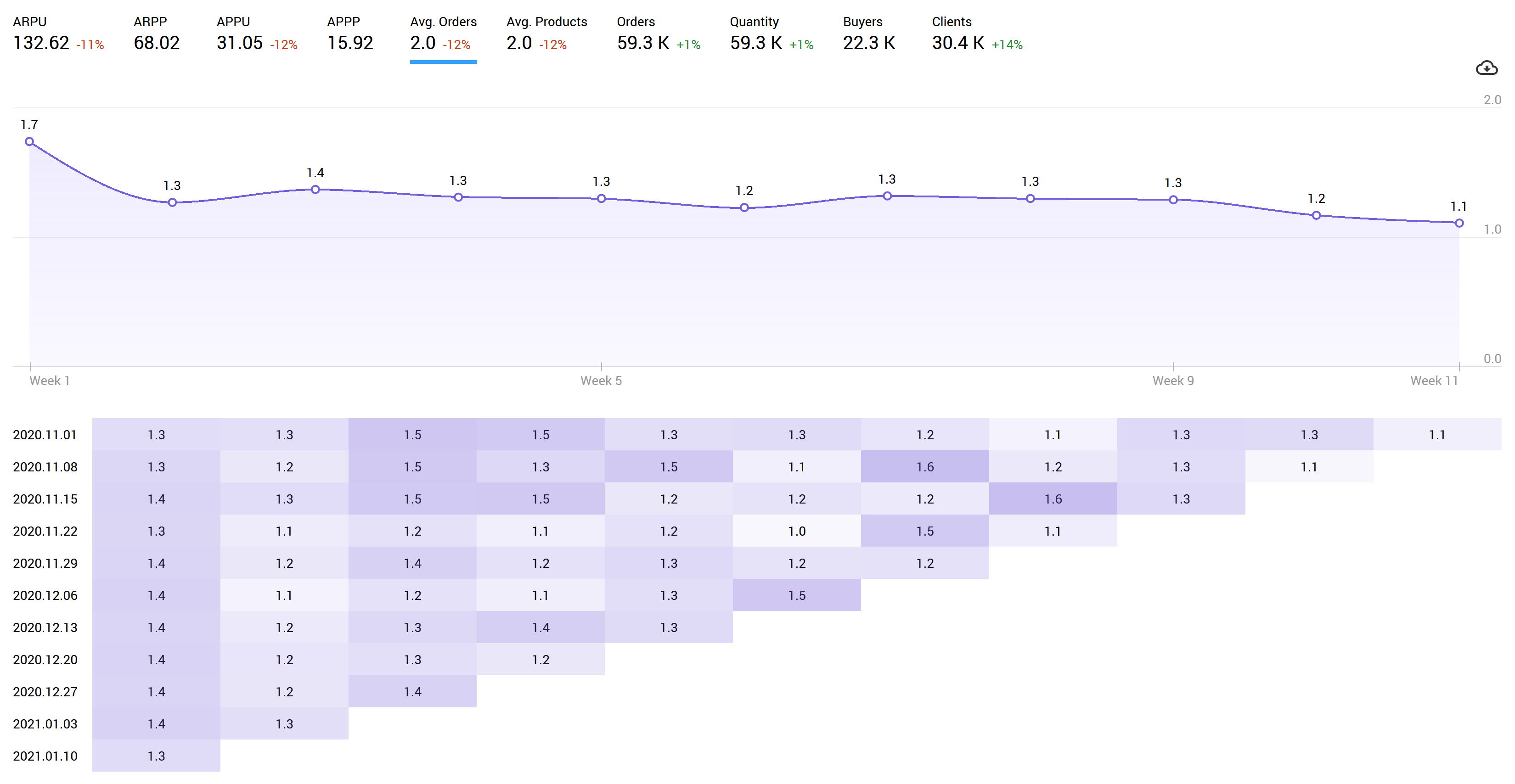This screenshot has height=784, width=1515.
Task: Switch to the Avg. Products tab
Action: tap(547, 34)
